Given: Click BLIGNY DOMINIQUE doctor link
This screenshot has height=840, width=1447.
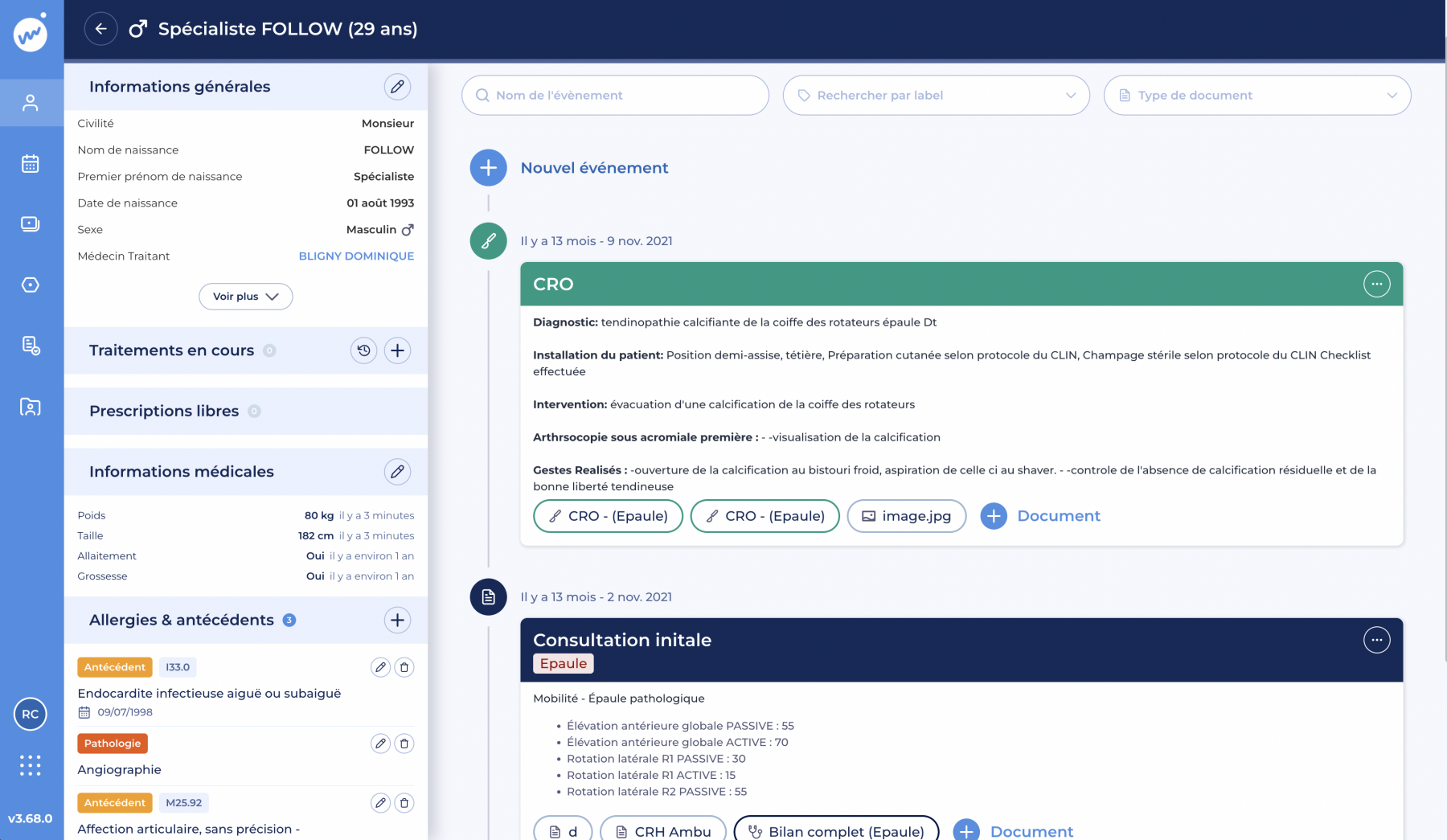Looking at the screenshot, I should (356, 256).
